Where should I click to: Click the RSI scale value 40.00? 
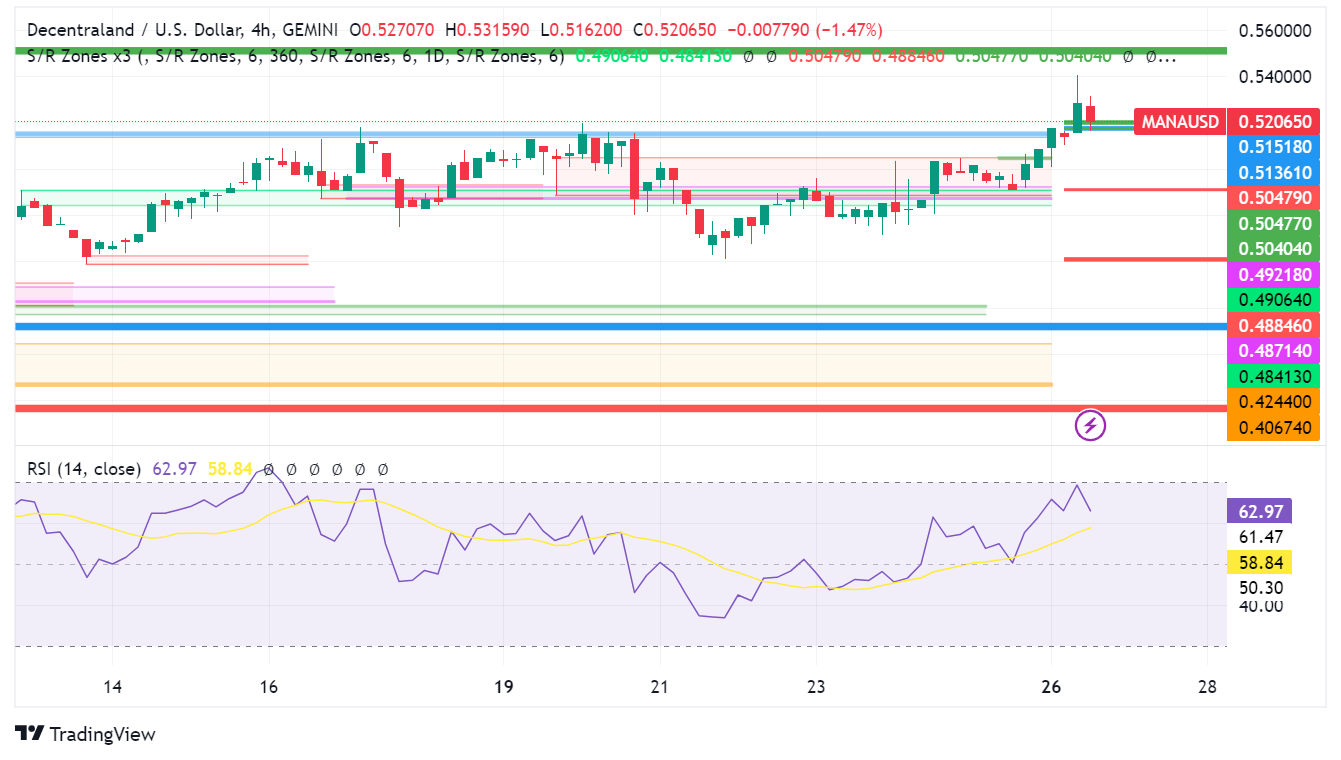point(1260,605)
